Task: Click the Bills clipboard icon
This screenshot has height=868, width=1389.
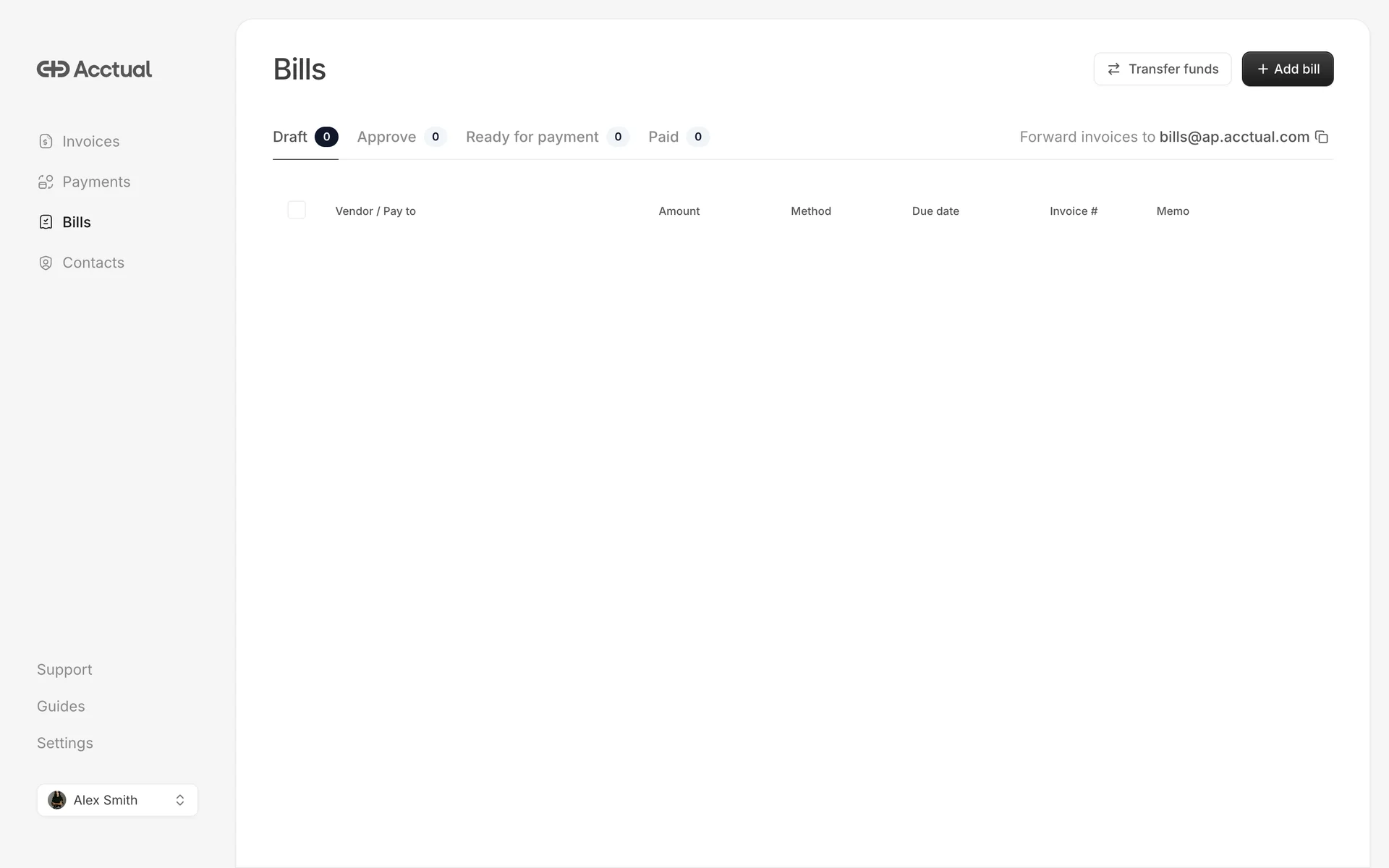Action: point(46,222)
